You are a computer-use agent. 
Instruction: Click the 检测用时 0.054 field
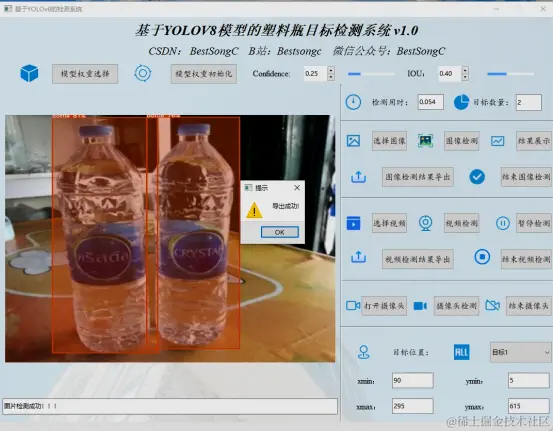[x=431, y=102]
